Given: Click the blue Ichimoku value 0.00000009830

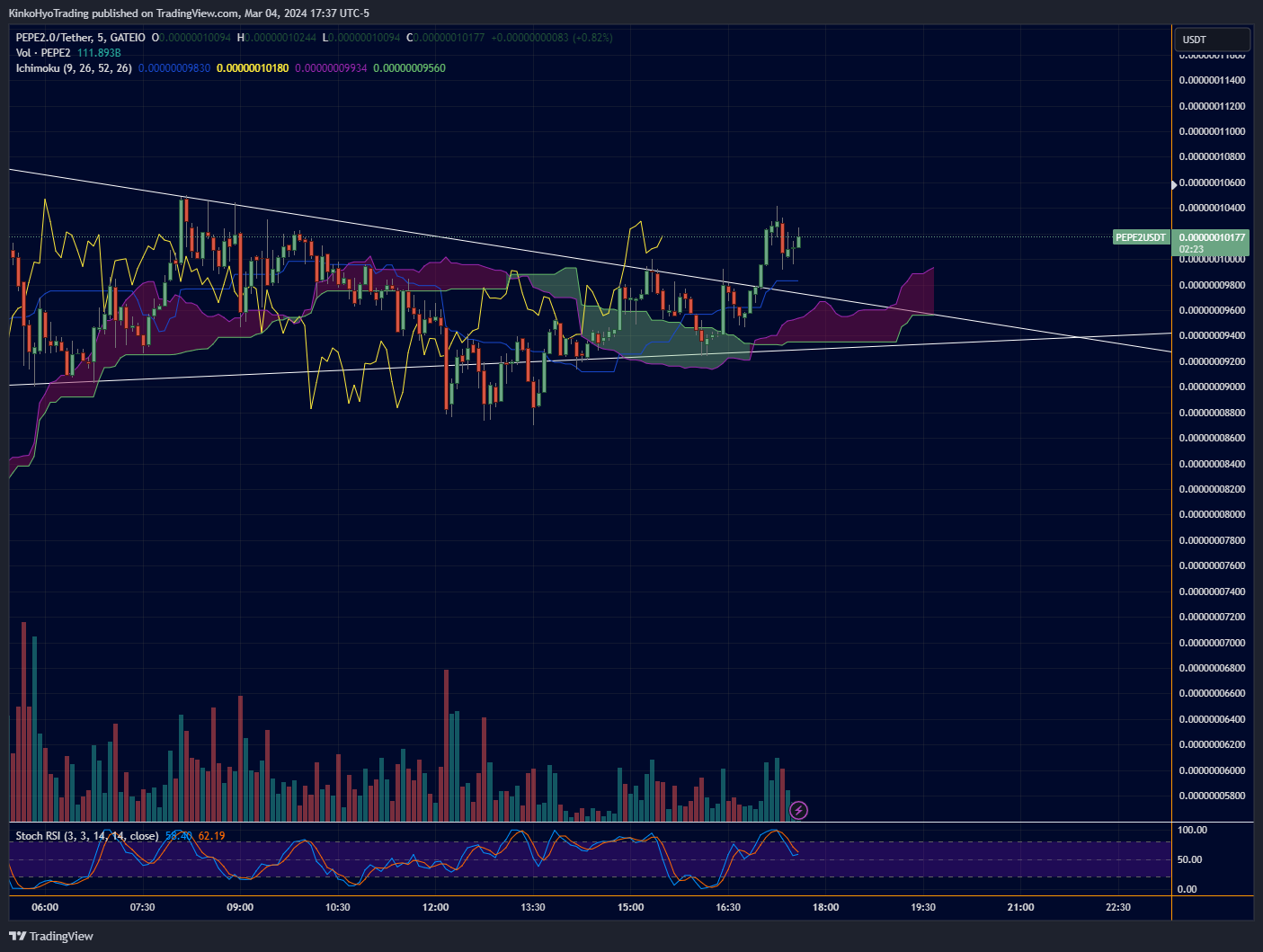Looking at the screenshot, I should [x=174, y=68].
